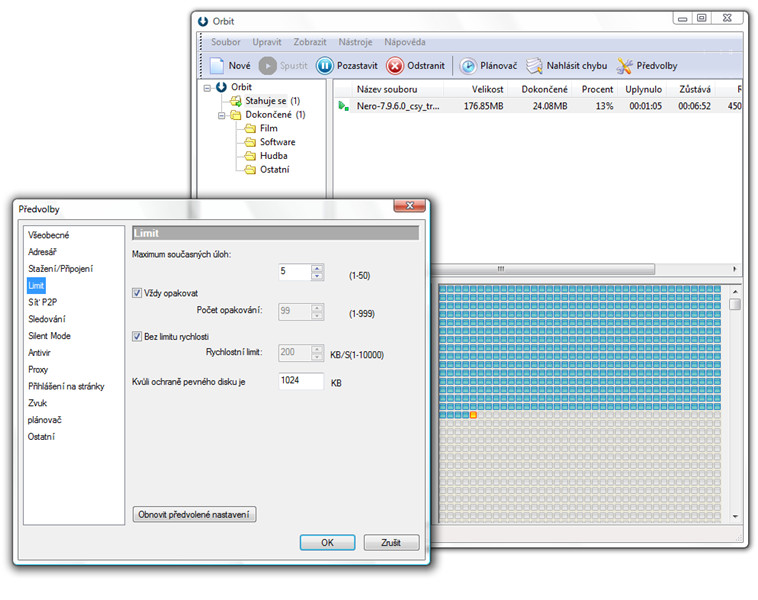Select plánovač in the preferences list
The image size is (758, 600).
(x=44, y=420)
